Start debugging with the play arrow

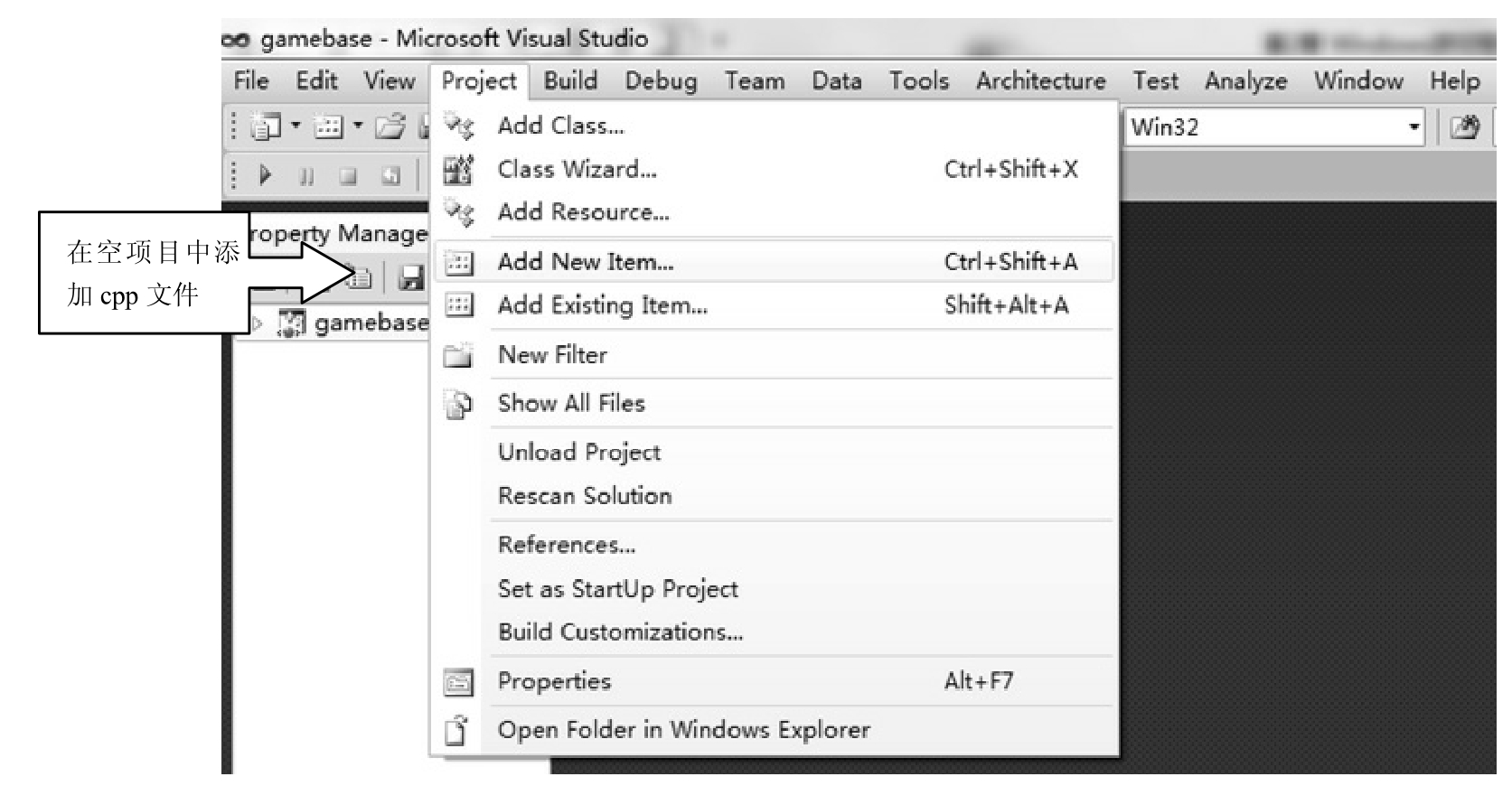(266, 174)
